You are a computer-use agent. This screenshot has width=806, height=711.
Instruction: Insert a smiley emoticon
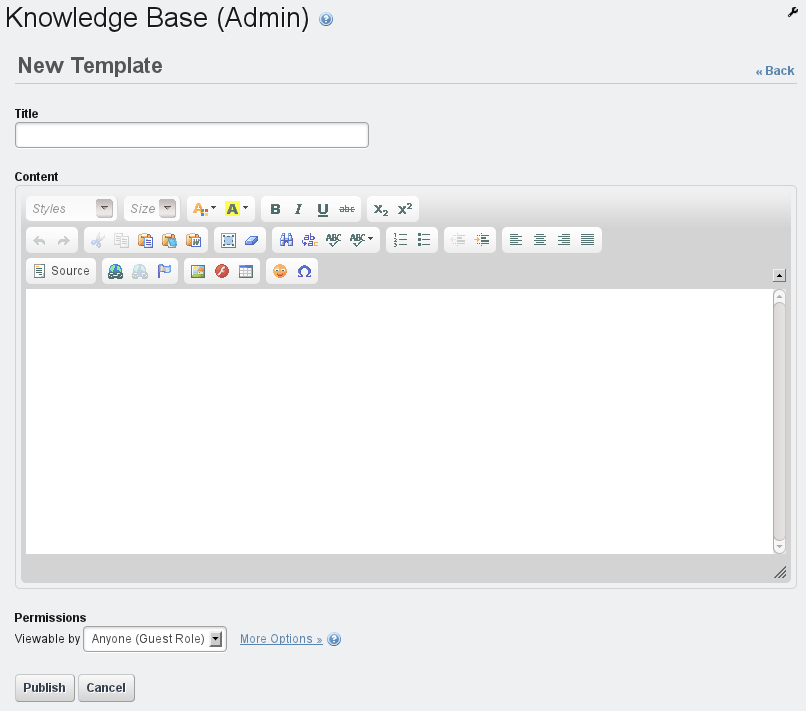tap(280, 271)
